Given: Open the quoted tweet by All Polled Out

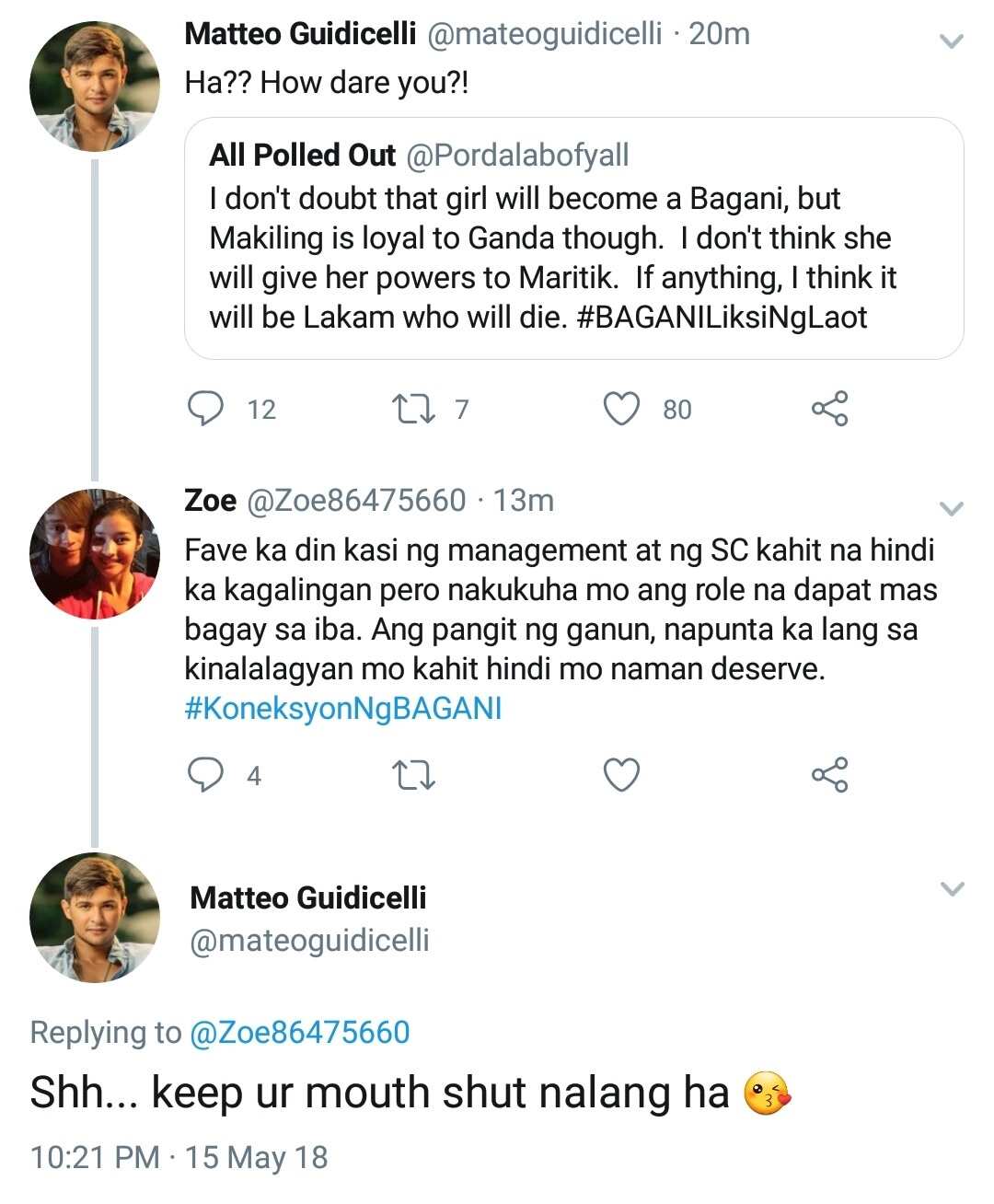Looking at the screenshot, I should click(x=574, y=237).
